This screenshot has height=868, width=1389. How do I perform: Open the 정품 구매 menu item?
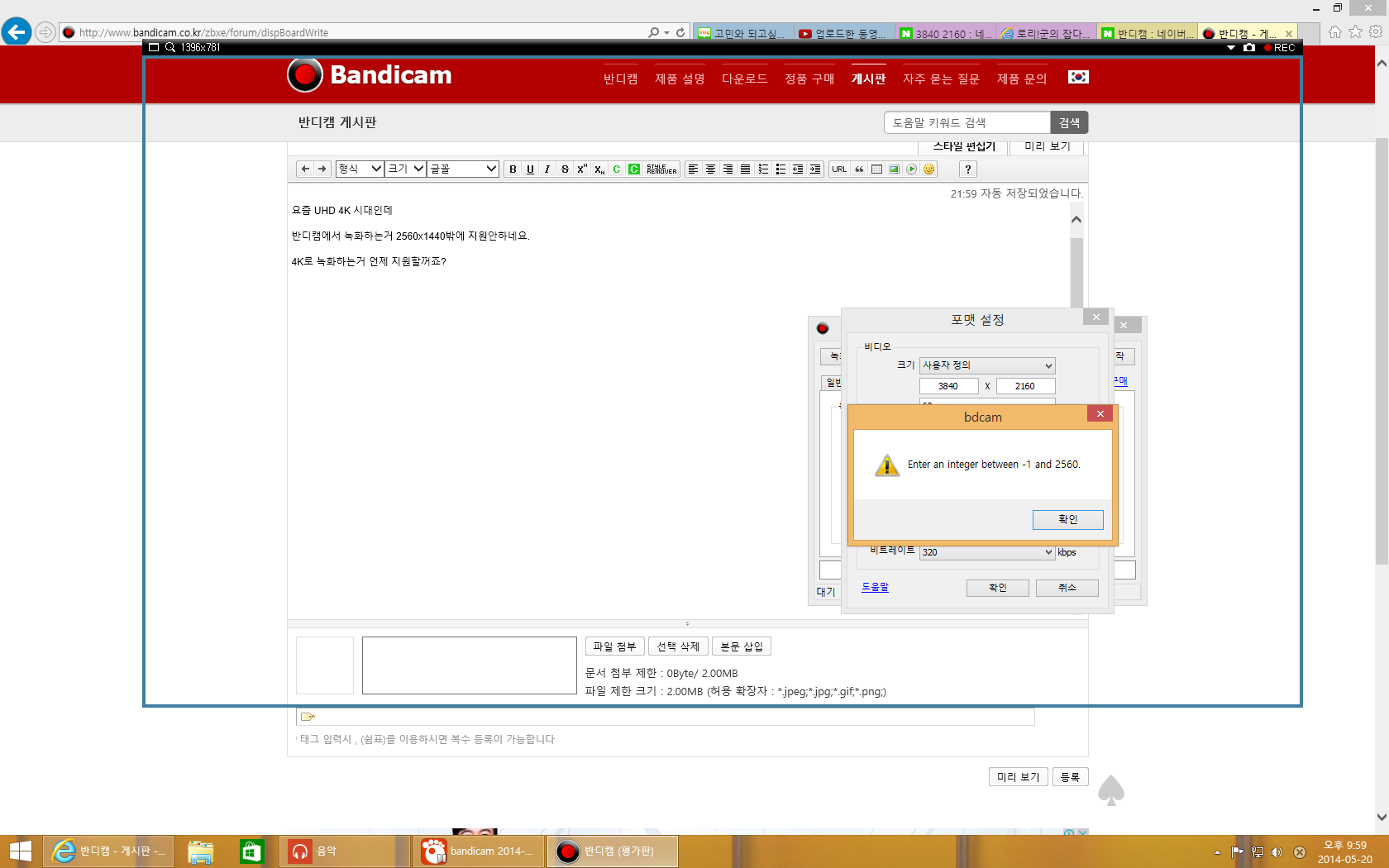(809, 79)
